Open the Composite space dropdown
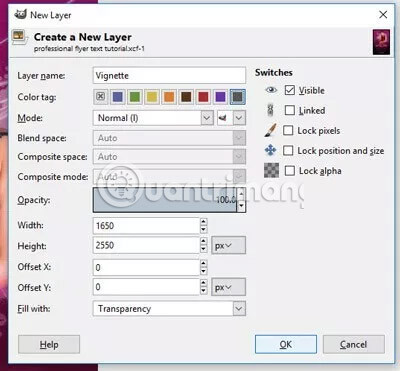Image resolution: width=400 pixels, height=371 pixels. 169,157
